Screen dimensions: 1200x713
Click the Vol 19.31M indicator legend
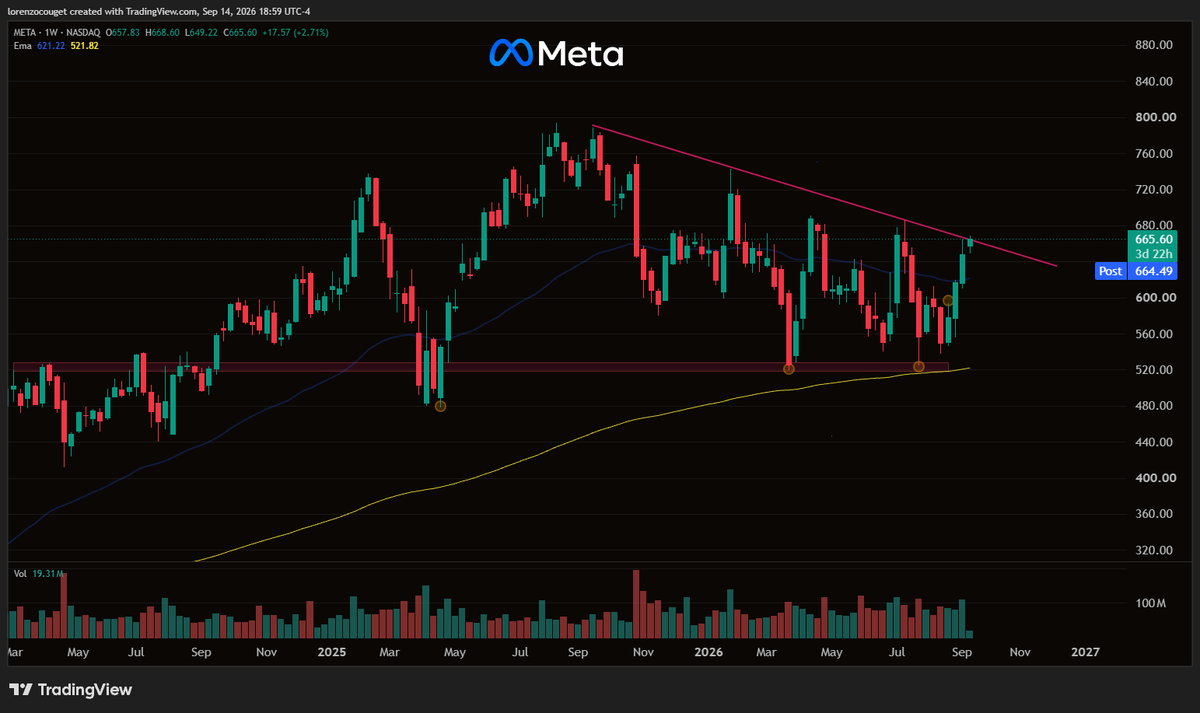coord(38,574)
